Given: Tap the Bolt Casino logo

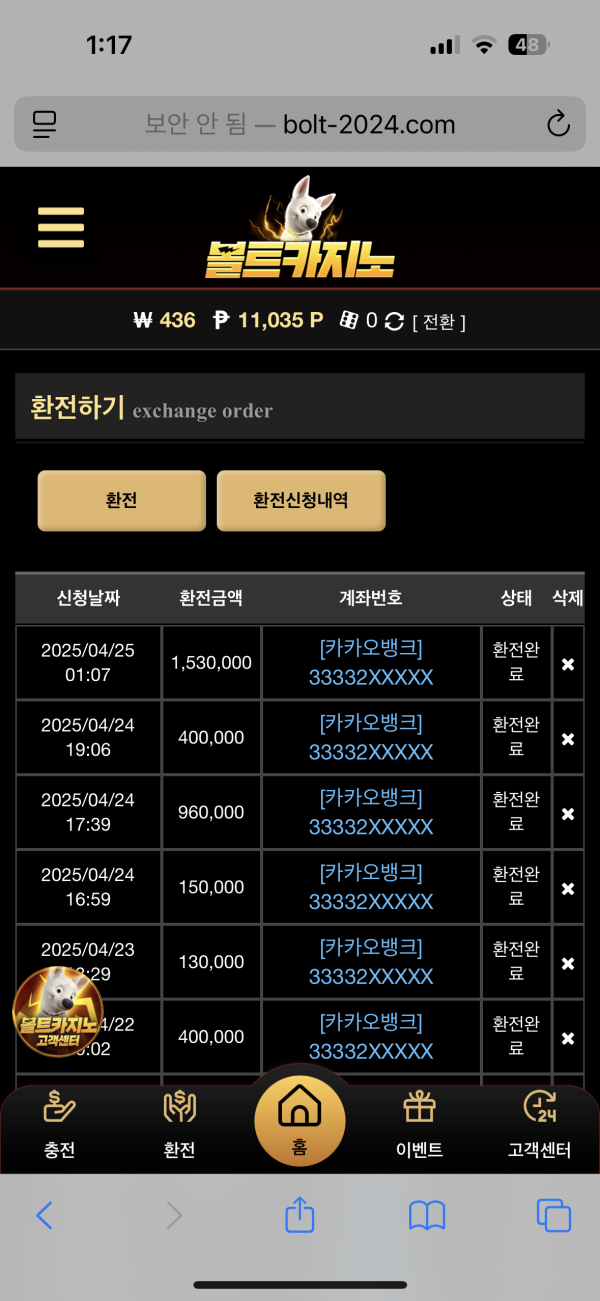Looking at the screenshot, I should (x=300, y=228).
